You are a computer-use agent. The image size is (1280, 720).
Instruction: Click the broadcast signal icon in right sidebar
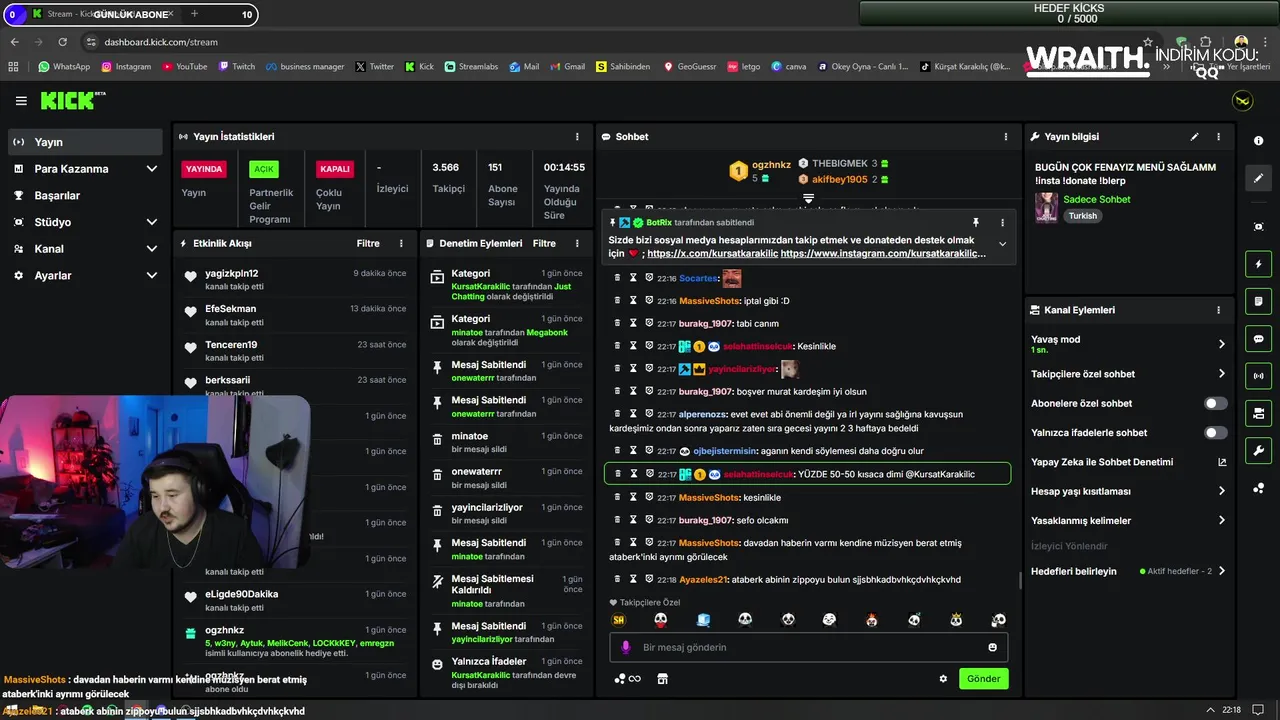click(x=1258, y=376)
